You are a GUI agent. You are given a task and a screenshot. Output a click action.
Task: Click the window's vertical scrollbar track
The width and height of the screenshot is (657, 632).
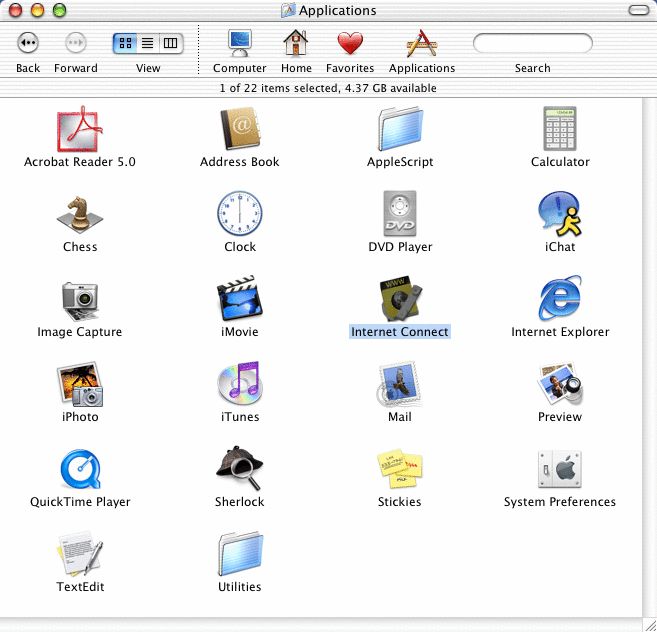[649, 357]
